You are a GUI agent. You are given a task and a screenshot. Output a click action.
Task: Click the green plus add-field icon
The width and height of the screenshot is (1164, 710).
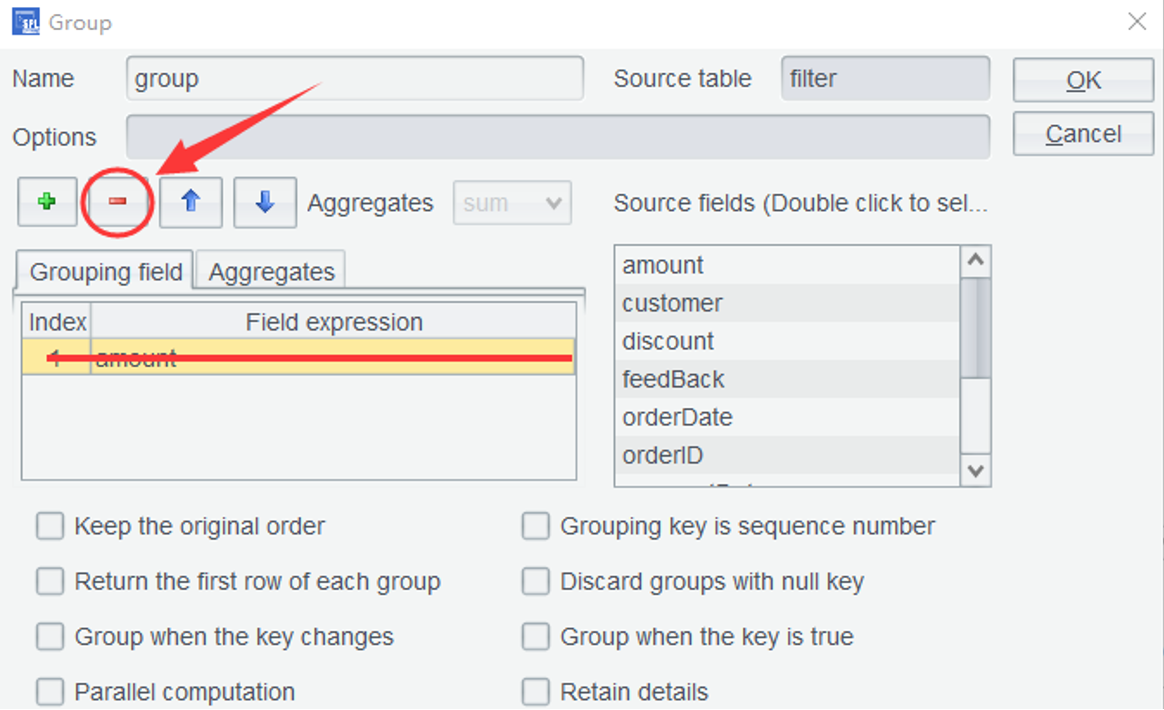coord(47,203)
